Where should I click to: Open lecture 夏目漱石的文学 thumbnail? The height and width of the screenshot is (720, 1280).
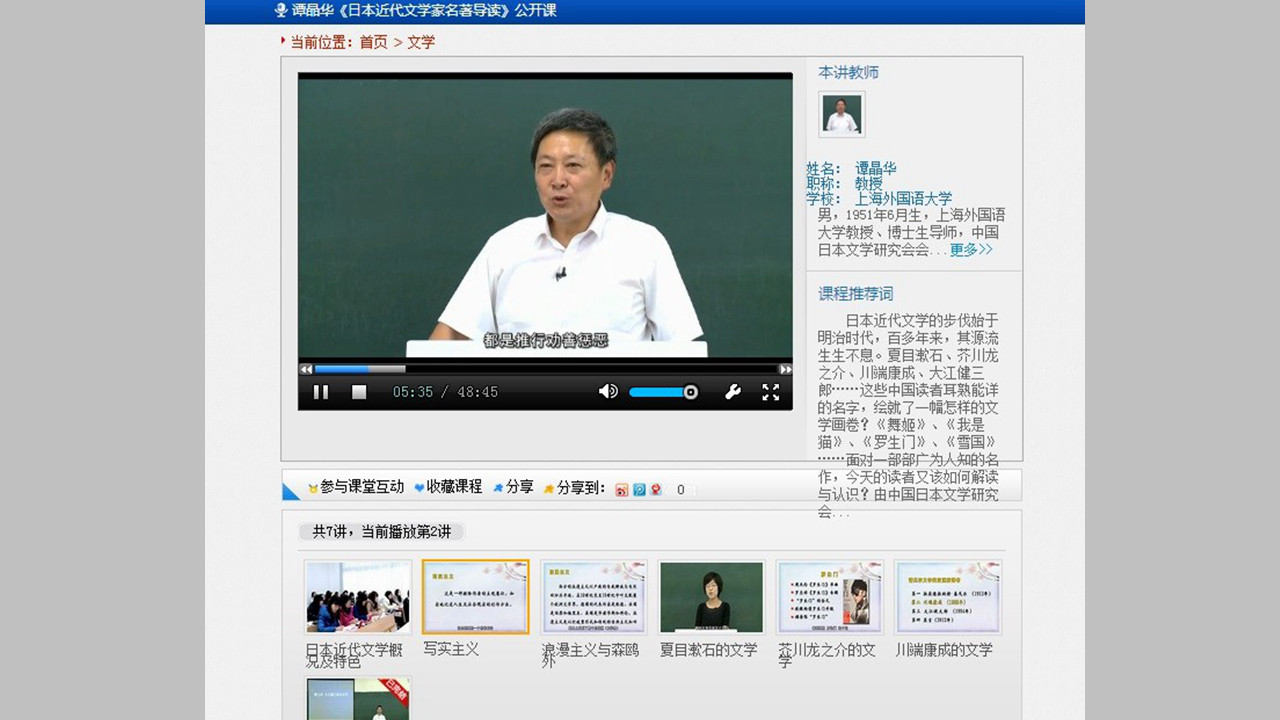tap(711, 597)
